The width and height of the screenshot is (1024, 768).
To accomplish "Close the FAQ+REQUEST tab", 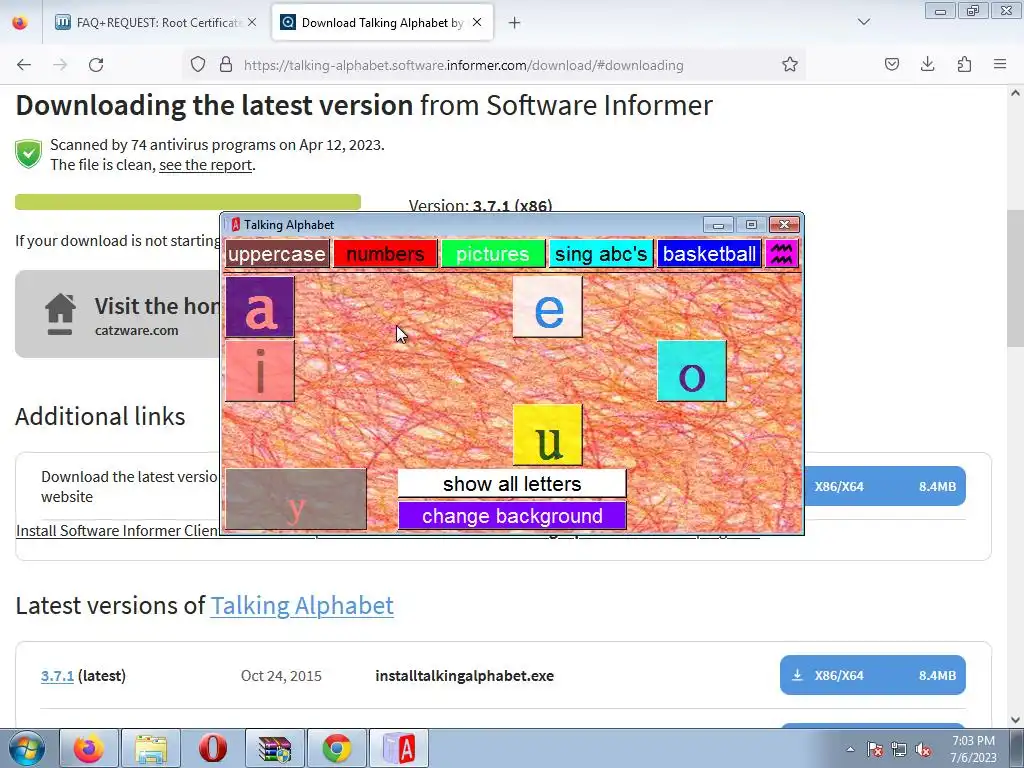I will click(252, 23).
